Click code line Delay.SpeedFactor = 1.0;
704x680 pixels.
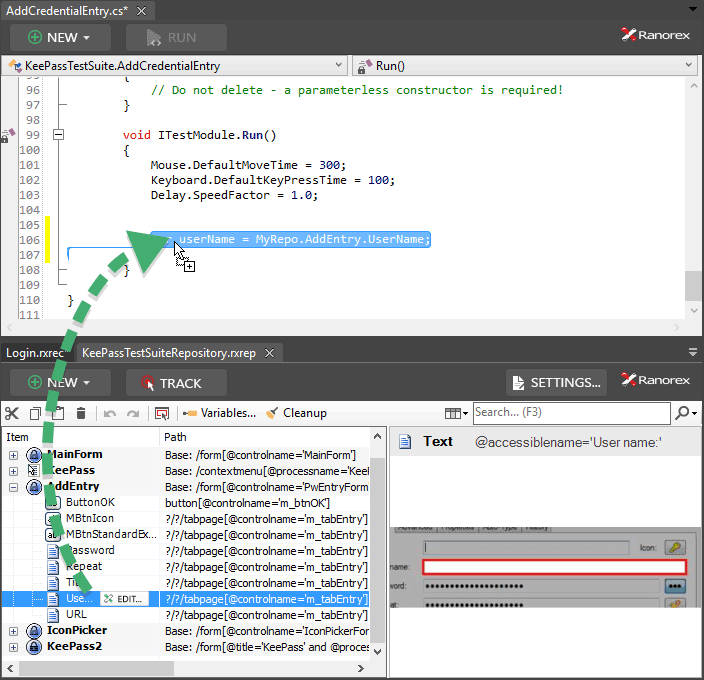click(234, 195)
